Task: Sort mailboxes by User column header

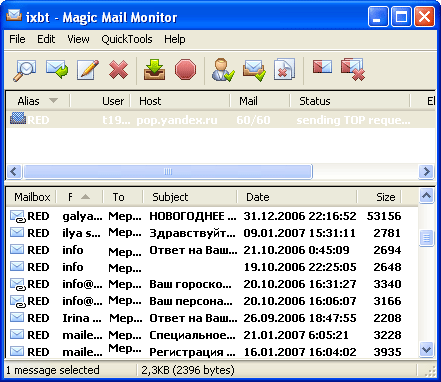Action: 100,101
